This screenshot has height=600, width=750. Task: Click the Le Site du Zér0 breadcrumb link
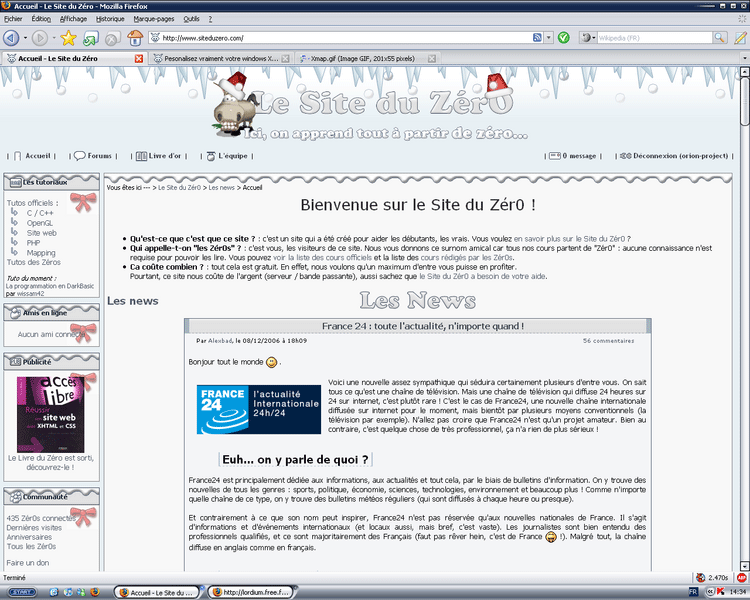click(x=179, y=188)
